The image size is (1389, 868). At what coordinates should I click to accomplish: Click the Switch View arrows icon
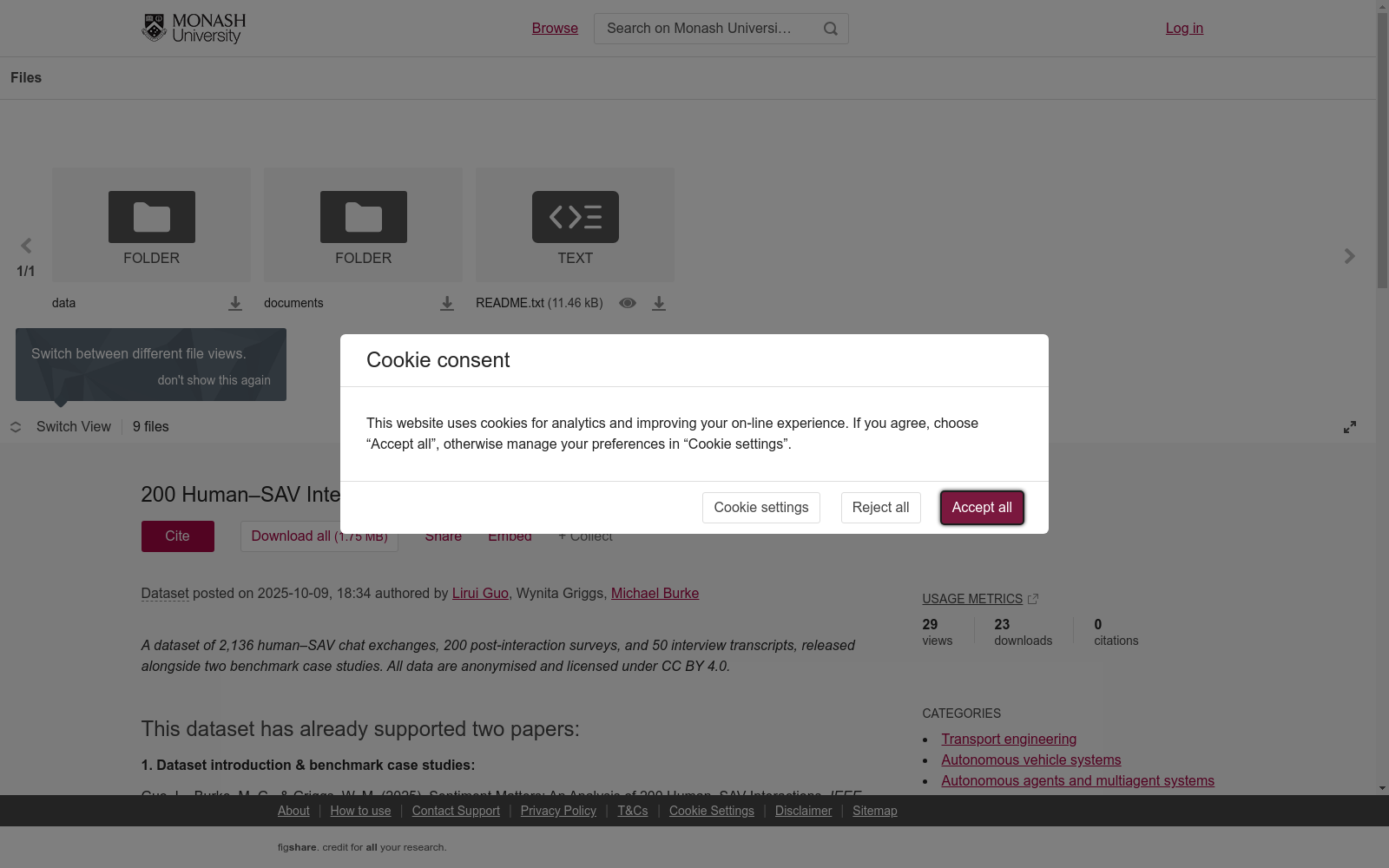point(16,427)
